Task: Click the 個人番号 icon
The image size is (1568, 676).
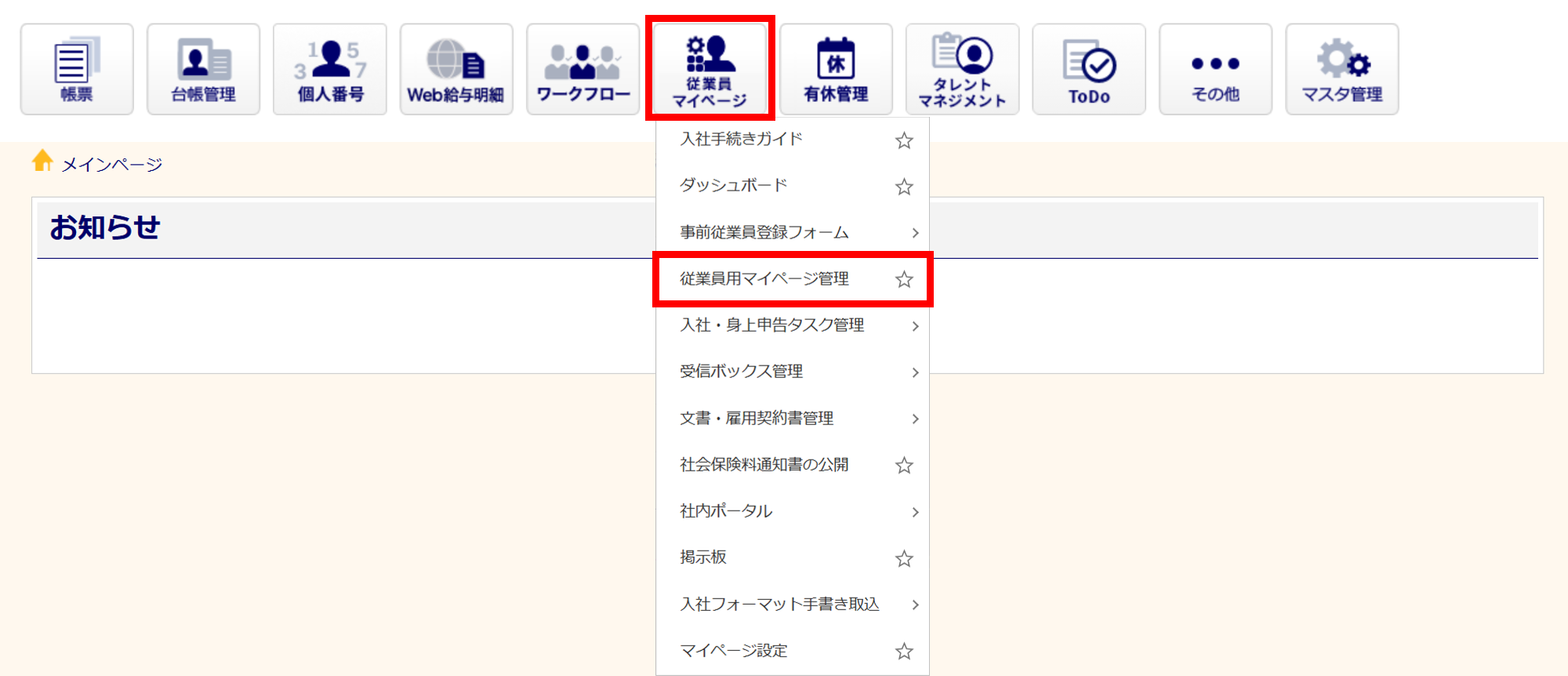Action: pyautogui.click(x=330, y=69)
